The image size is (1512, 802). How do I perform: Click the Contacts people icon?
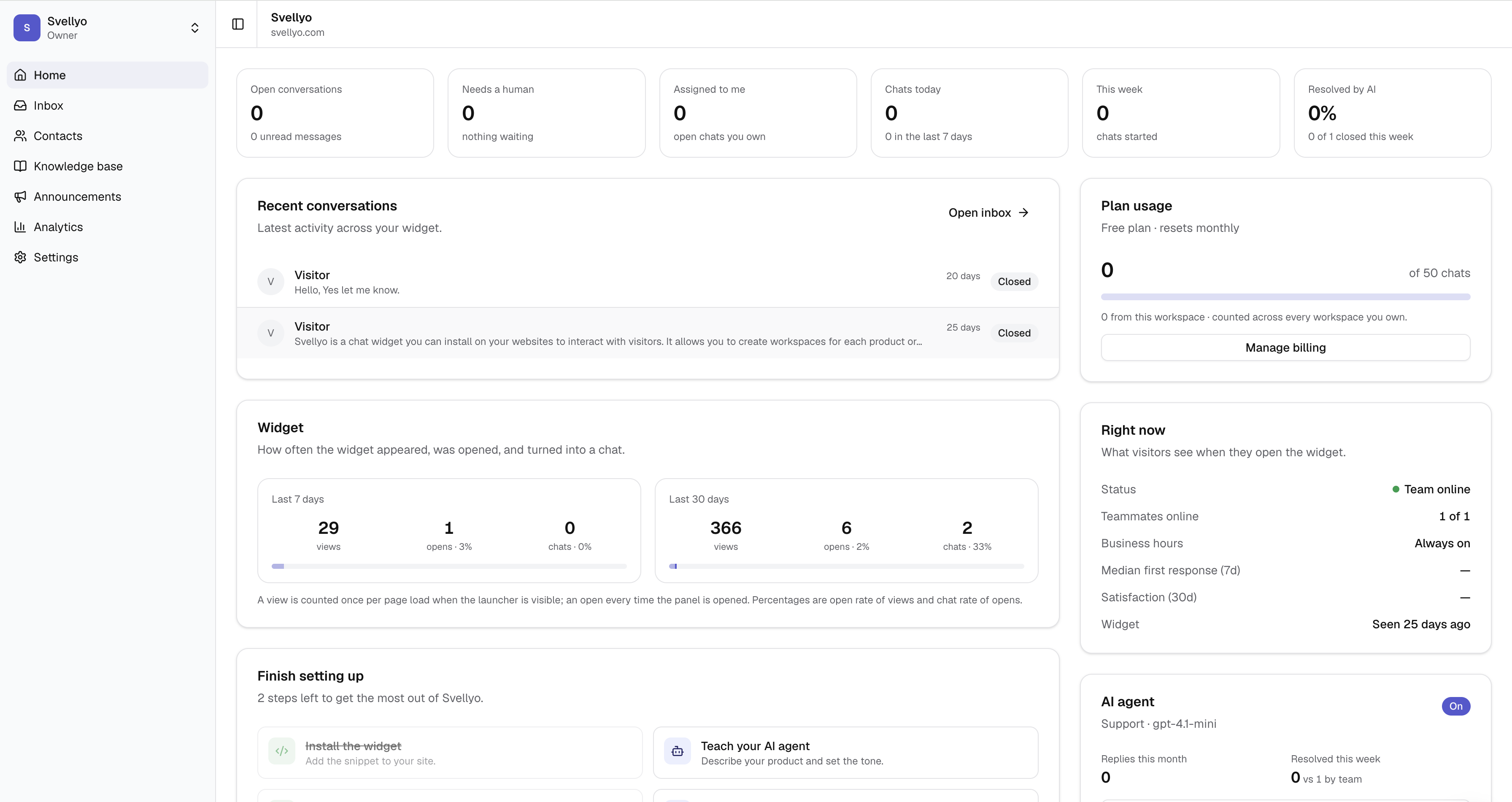coord(21,136)
